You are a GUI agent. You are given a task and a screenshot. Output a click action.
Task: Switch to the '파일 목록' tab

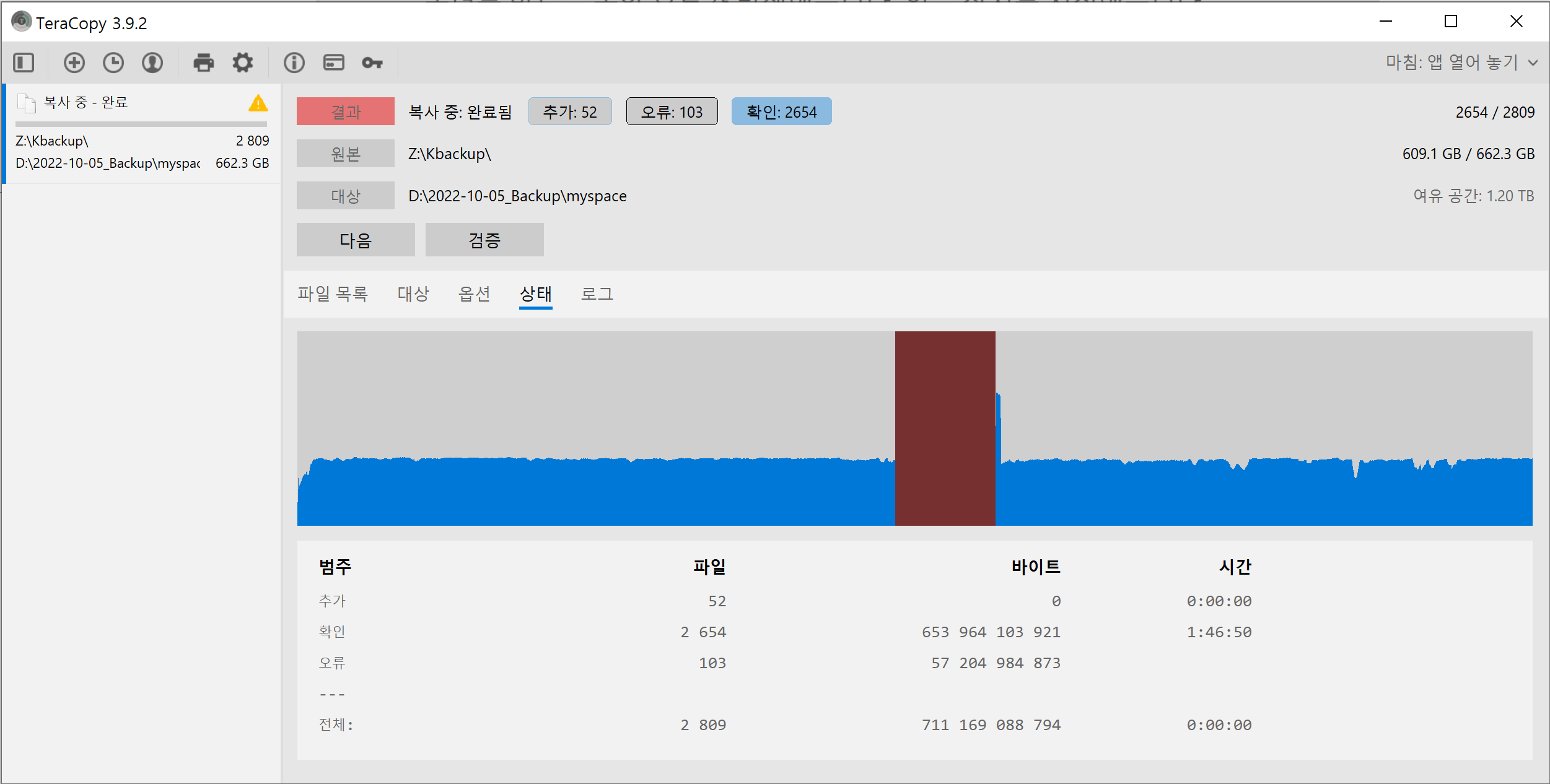tap(333, 294)
